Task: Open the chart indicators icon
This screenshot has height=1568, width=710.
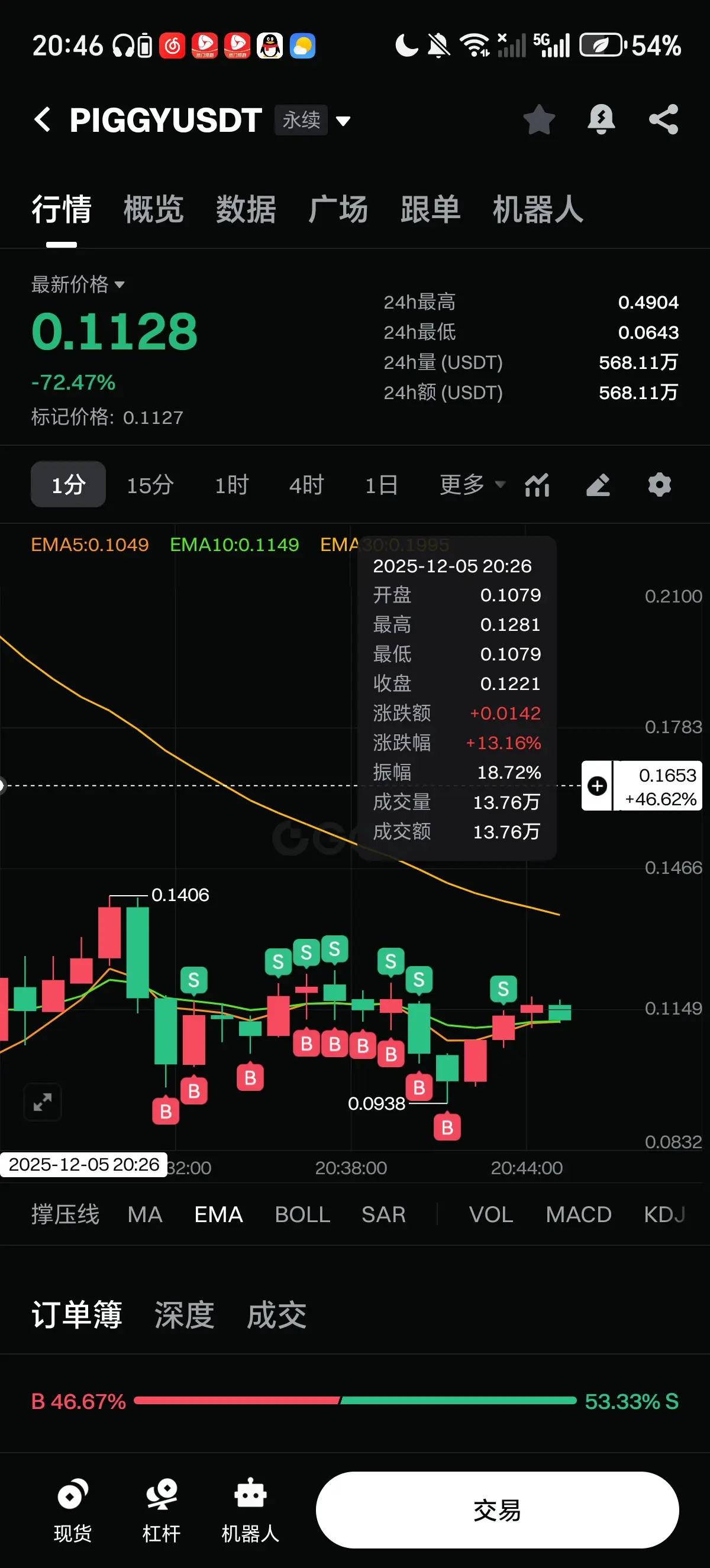Action: [537, 485]
